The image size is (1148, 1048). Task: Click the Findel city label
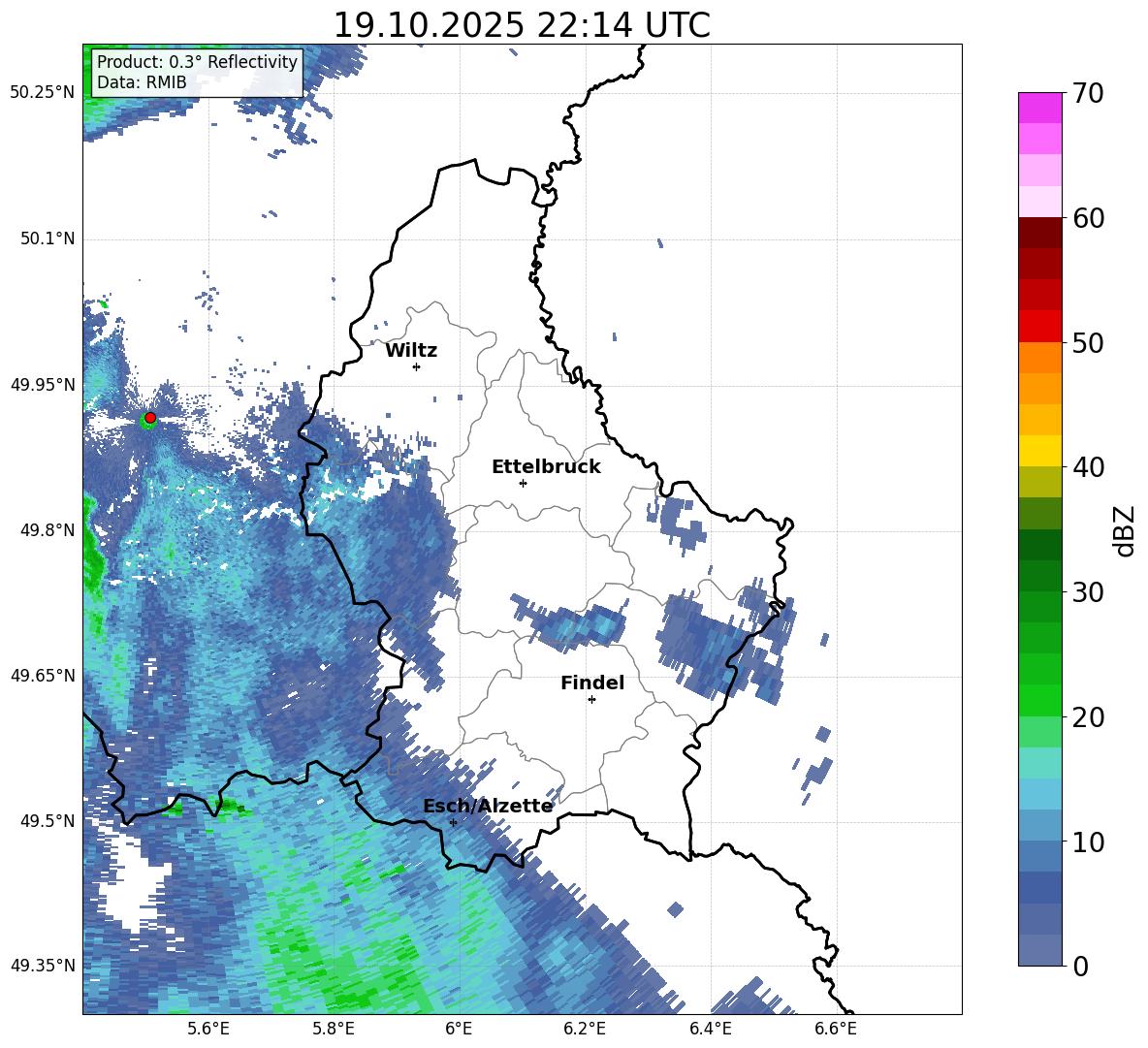coord(592,683)
